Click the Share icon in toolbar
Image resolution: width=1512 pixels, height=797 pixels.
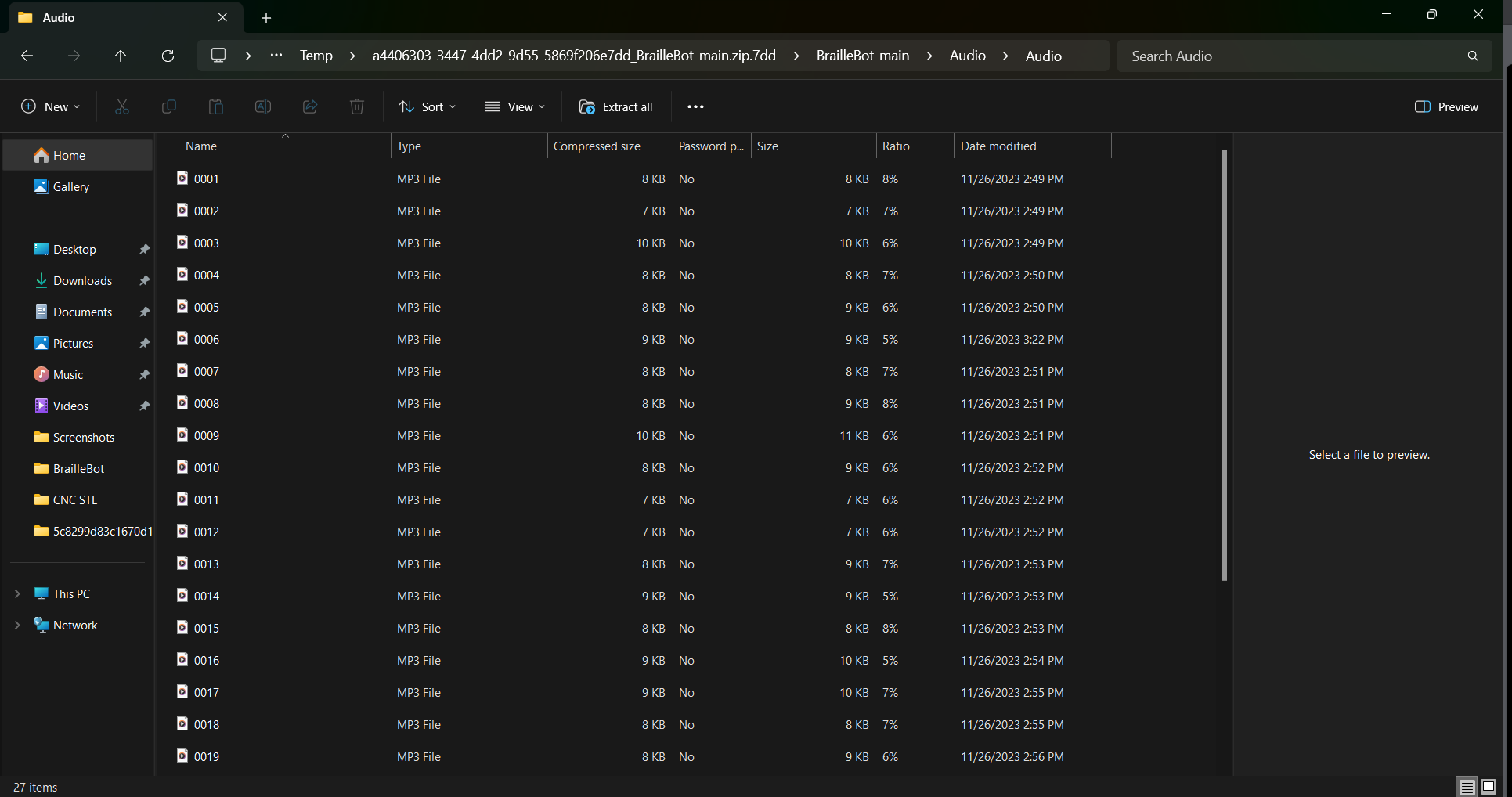[x=310, y=106]
